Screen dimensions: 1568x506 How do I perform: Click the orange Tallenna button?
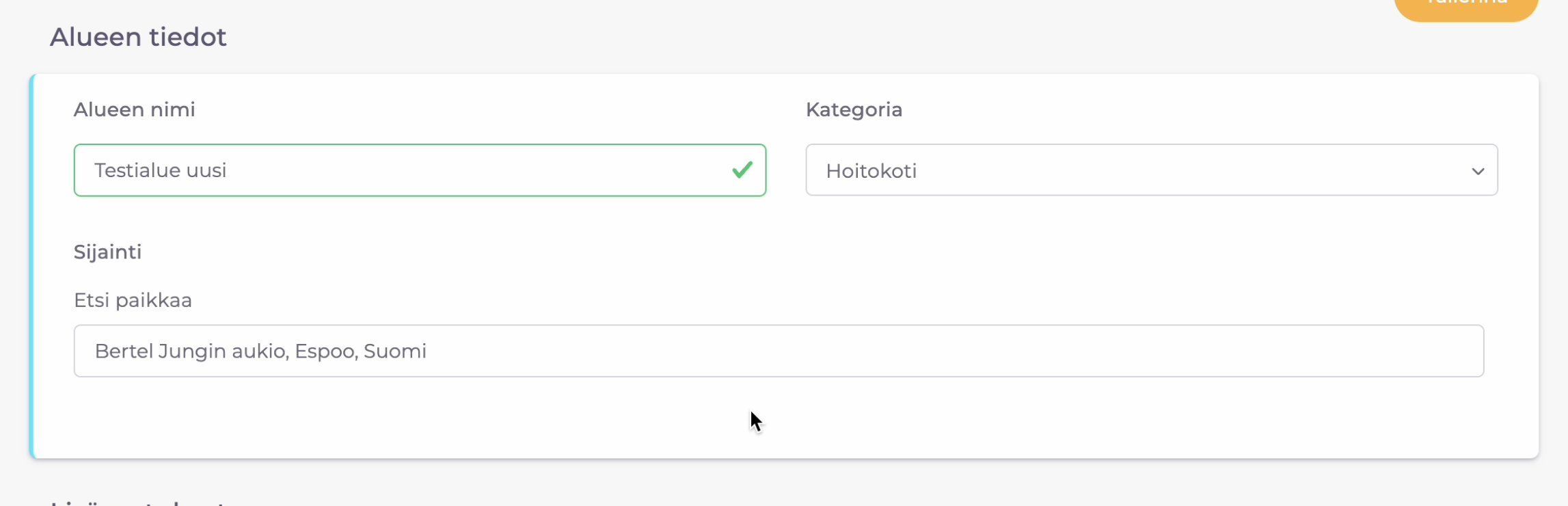point(1465,5)
